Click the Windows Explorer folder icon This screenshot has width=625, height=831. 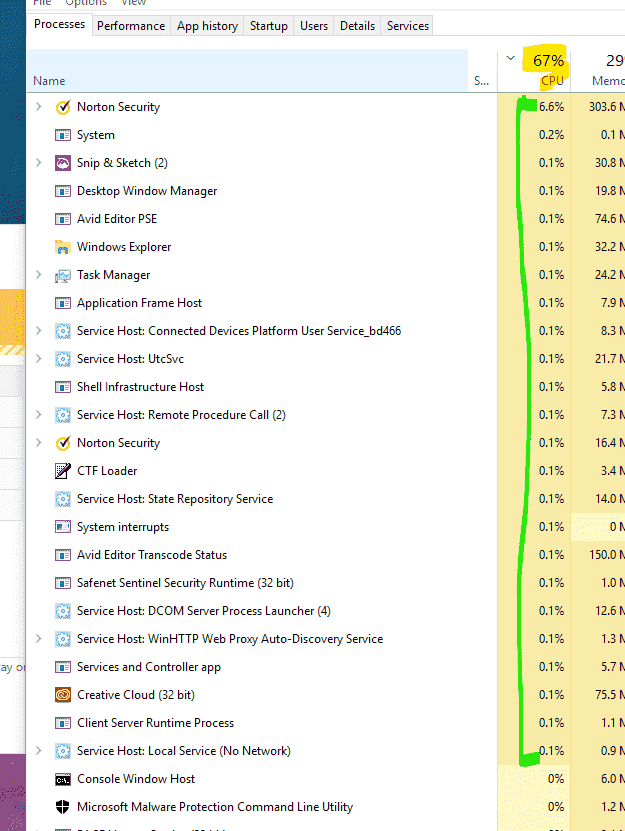click(63, 247)
